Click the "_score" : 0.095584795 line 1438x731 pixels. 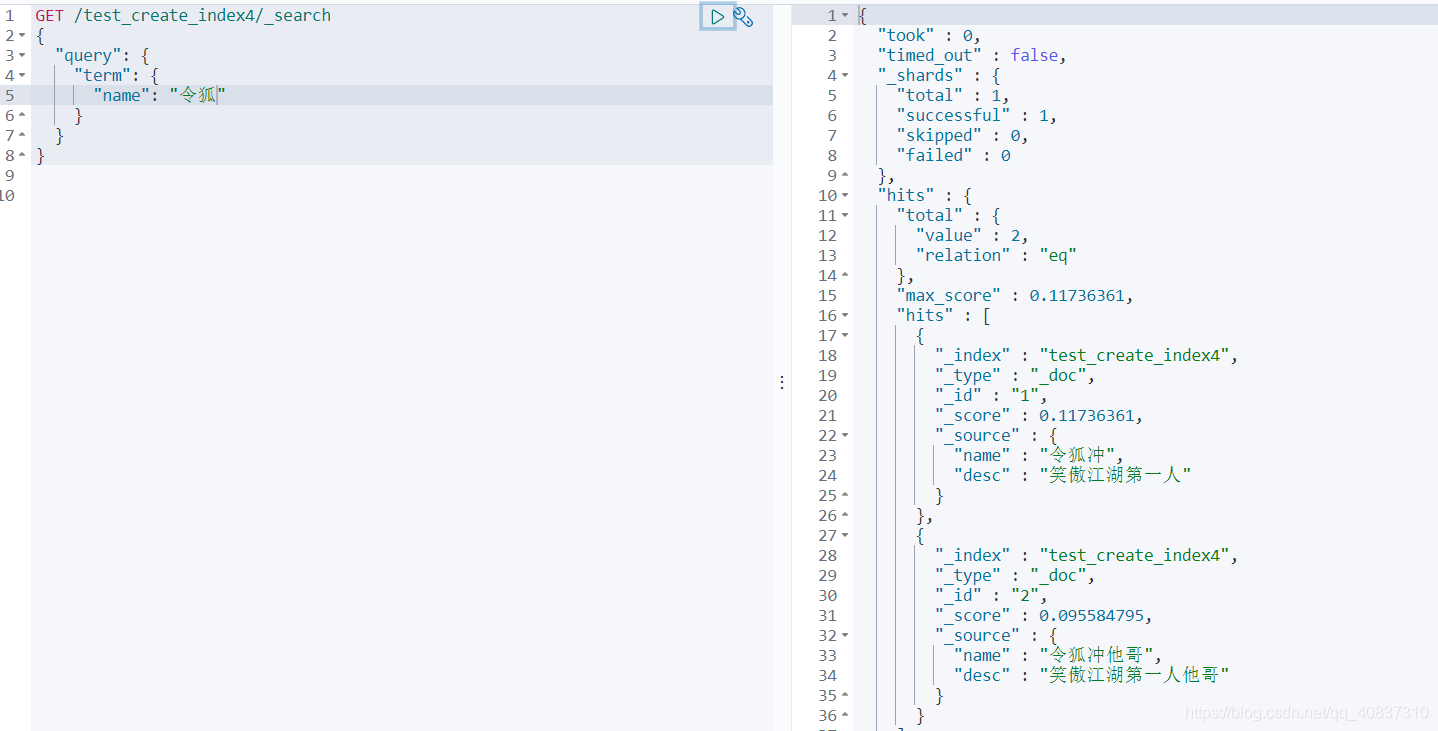pyautogui.click(x=1044, y=616)
